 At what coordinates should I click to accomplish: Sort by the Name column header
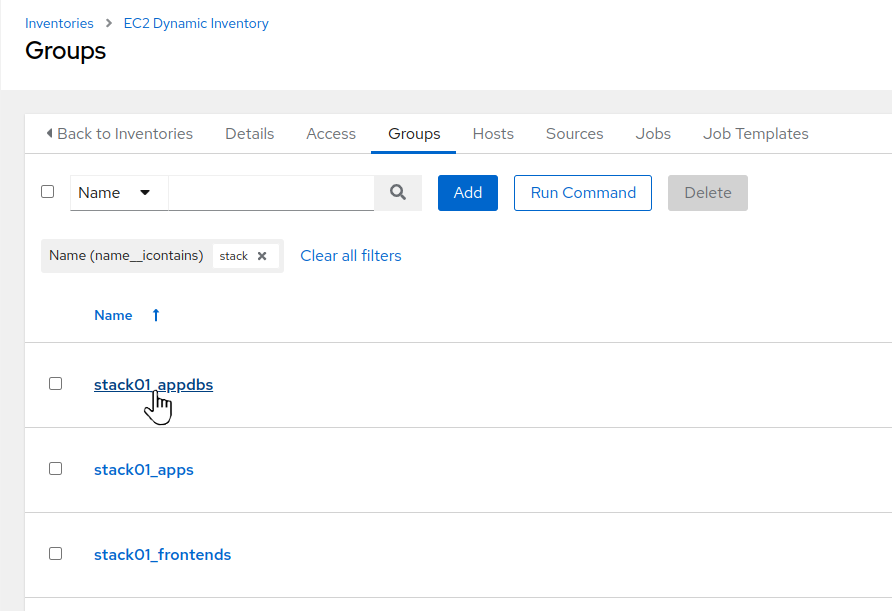point(113,315)
